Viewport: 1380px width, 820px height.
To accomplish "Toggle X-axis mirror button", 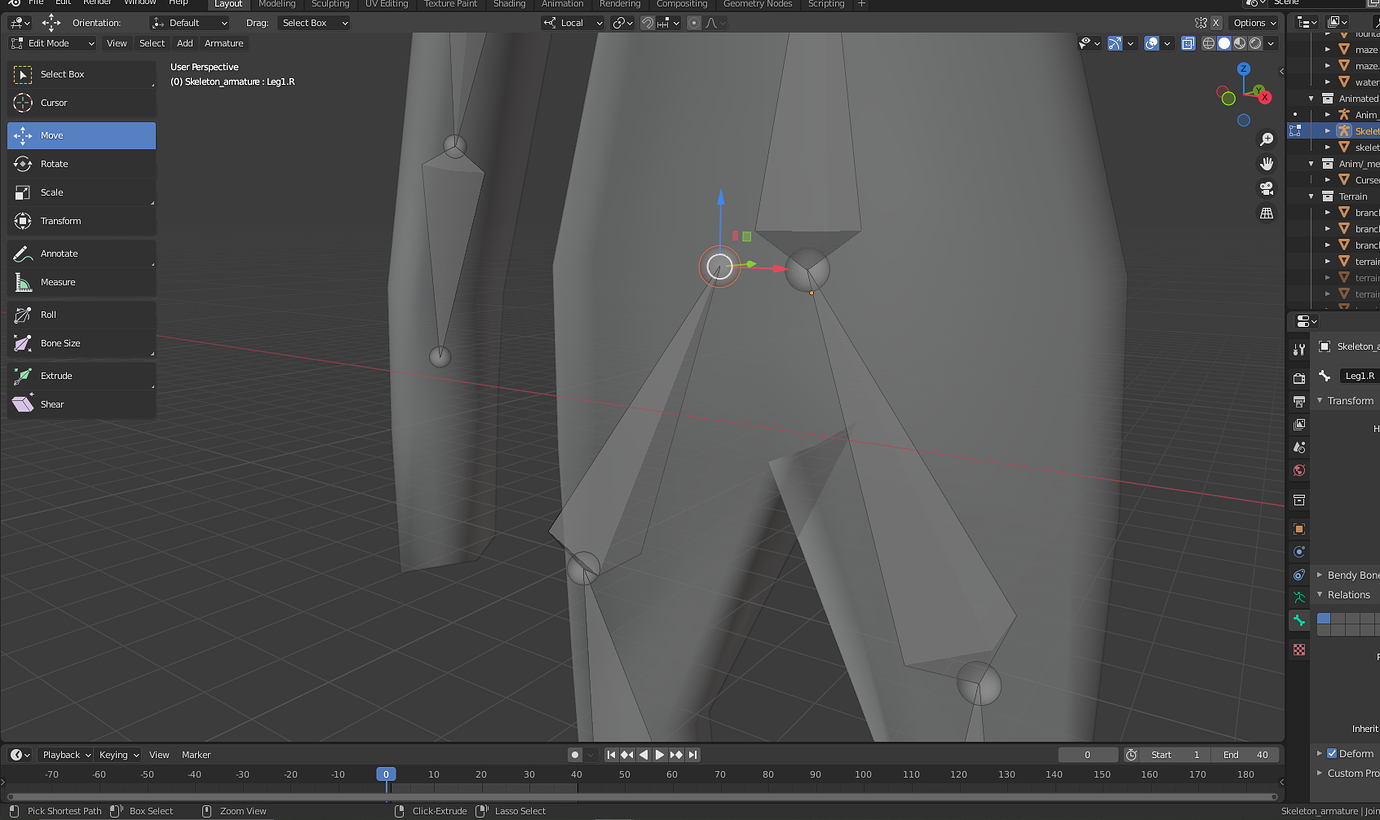I will click(x=1215, y=22).
